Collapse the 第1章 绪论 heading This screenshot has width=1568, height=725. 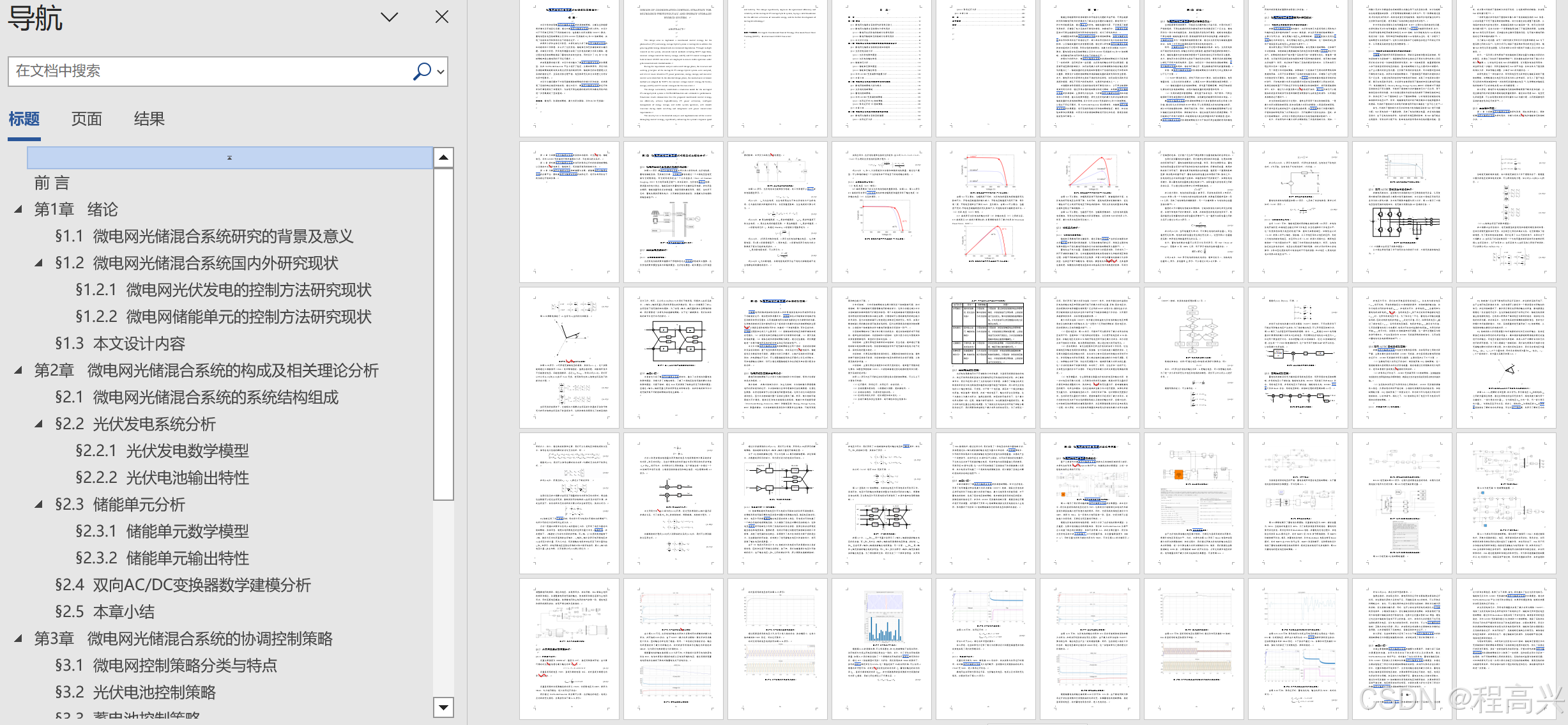pyautogui.click(x=19, y=210)
